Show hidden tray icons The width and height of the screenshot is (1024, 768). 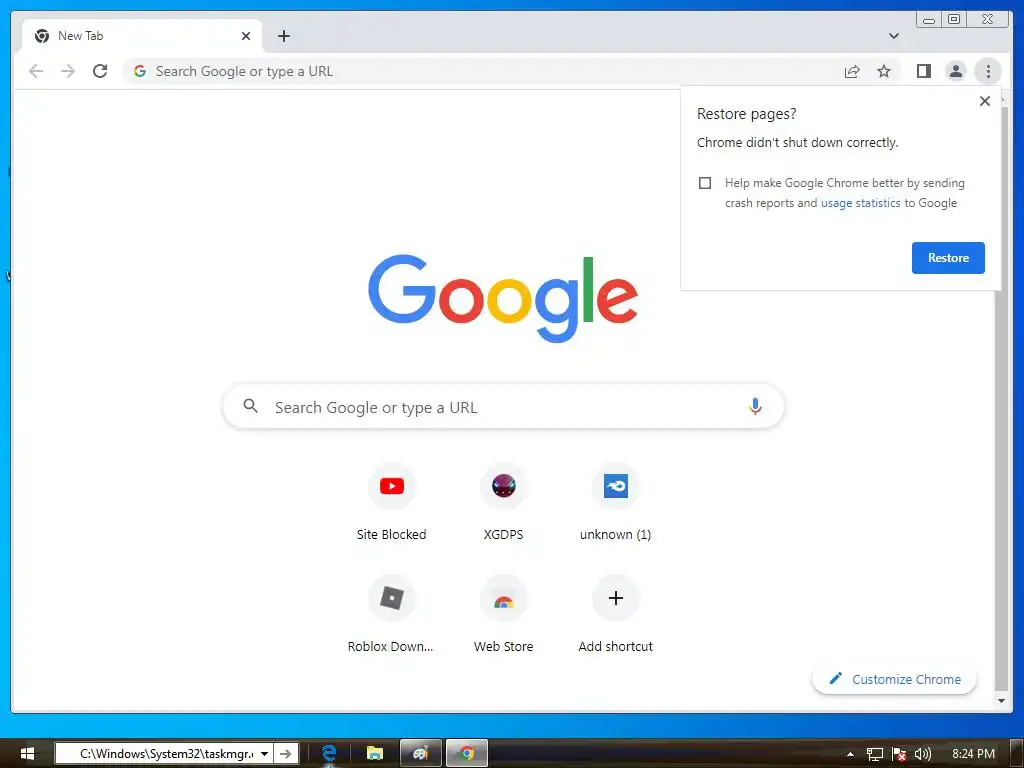850,754
